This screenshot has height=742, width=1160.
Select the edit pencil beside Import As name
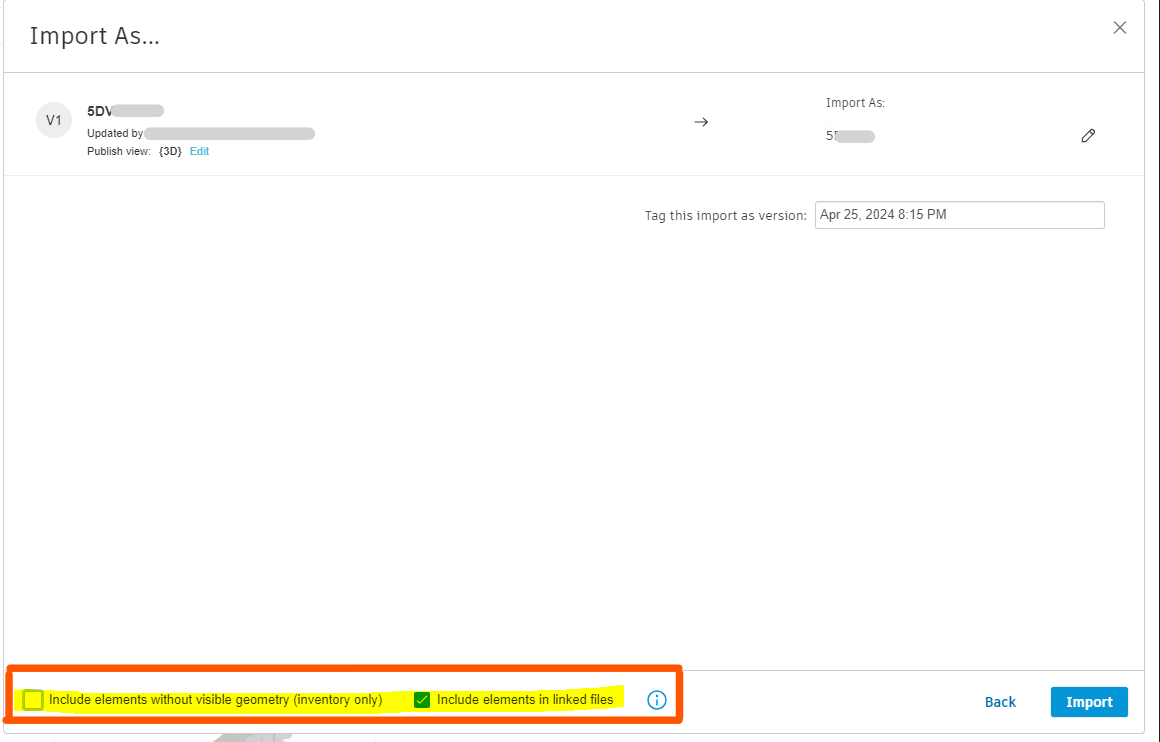click(1088, 135)
